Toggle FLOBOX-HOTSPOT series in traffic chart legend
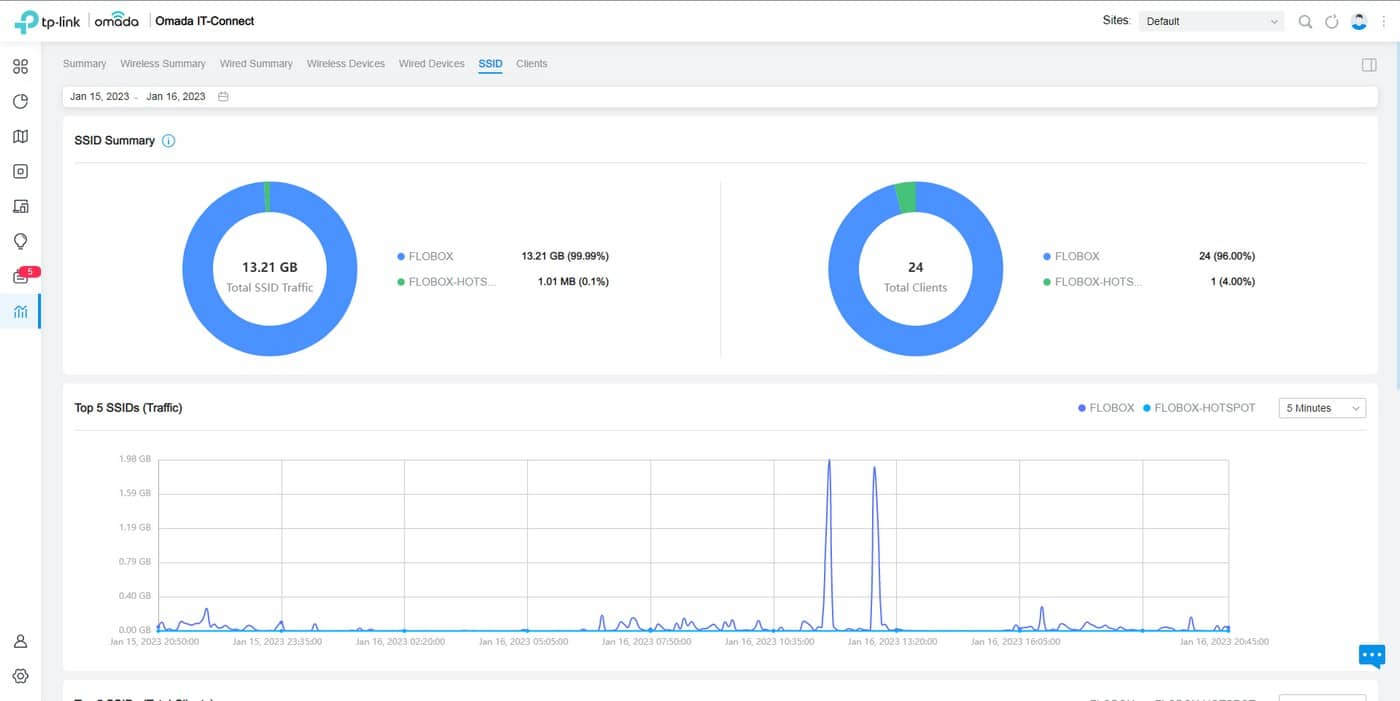The image size is (1400, 701). click(x=1198, y=408)
